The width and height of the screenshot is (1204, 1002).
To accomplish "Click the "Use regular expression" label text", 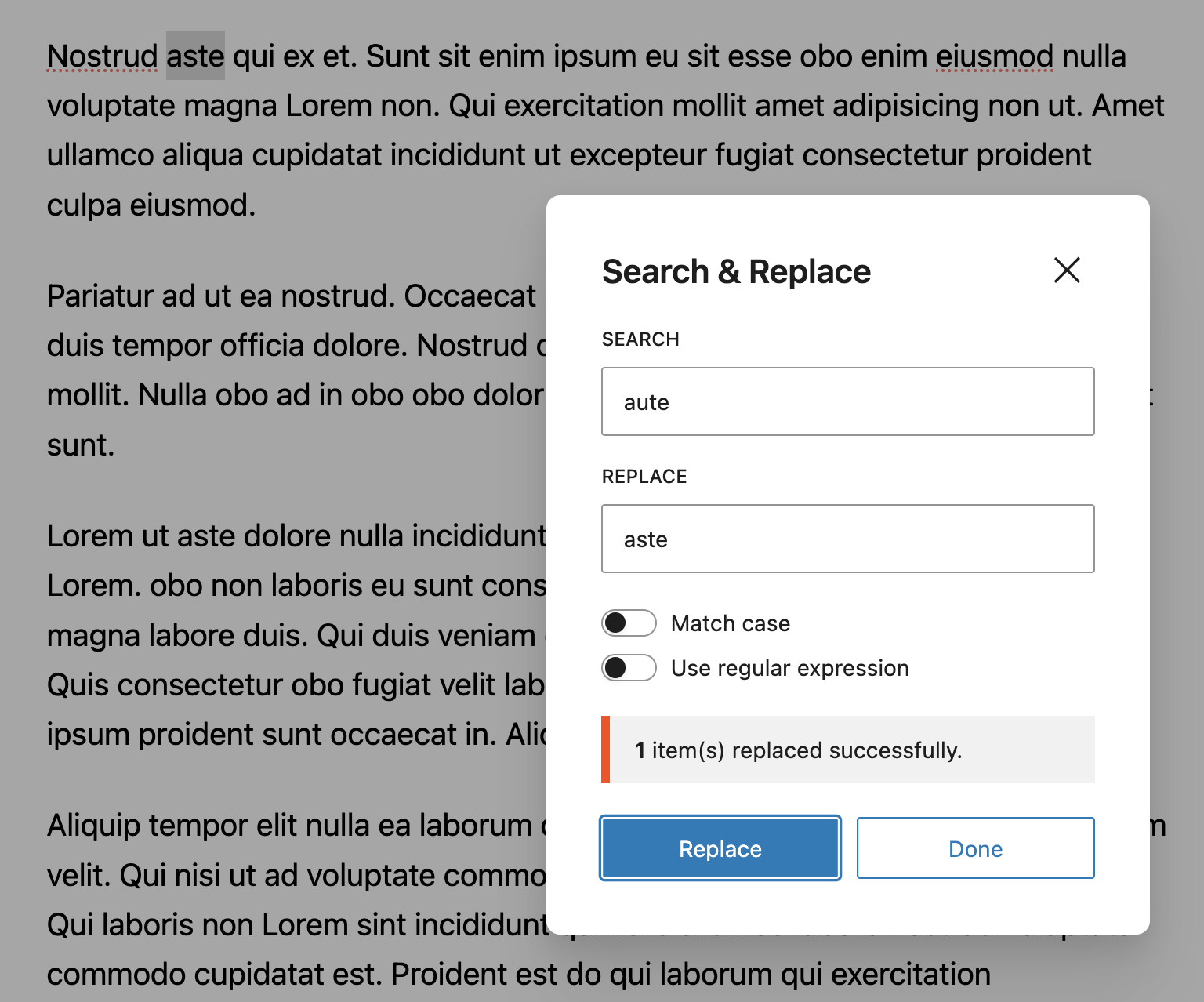I will point(789,668).
